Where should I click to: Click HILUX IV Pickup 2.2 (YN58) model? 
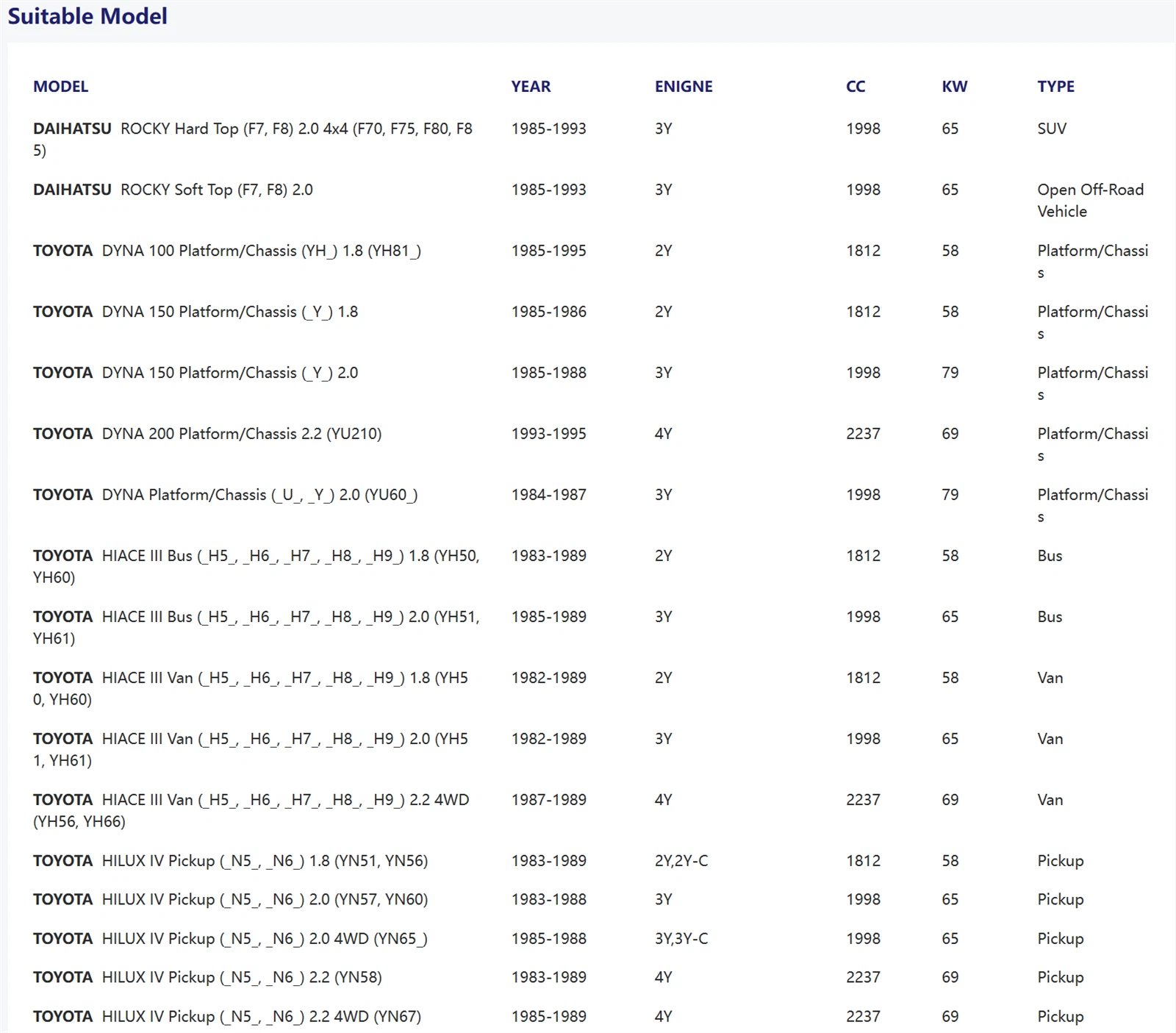pyautogui.click(x=207, y=978)
